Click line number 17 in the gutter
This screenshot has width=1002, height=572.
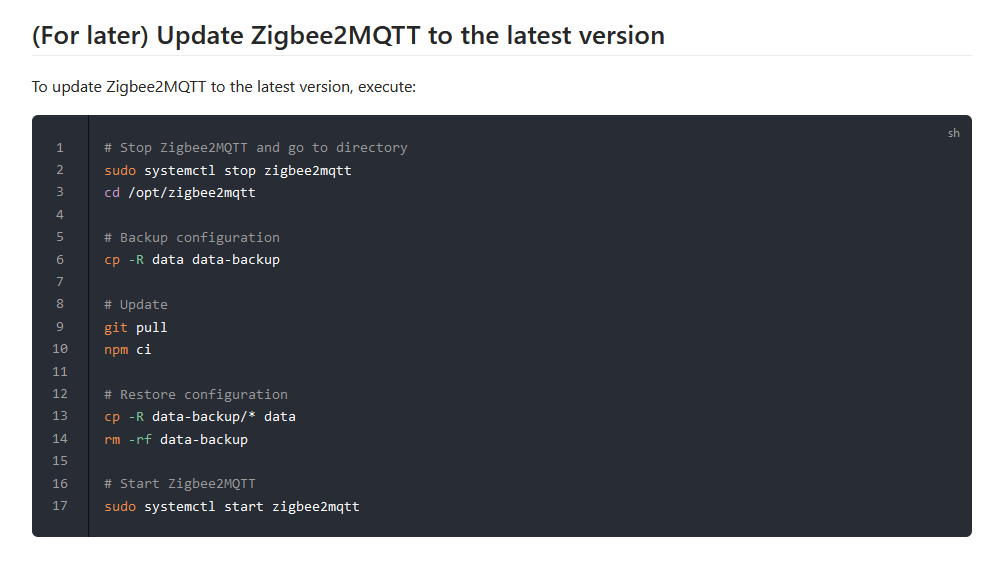pyautogui.click(x=59, y=506)
